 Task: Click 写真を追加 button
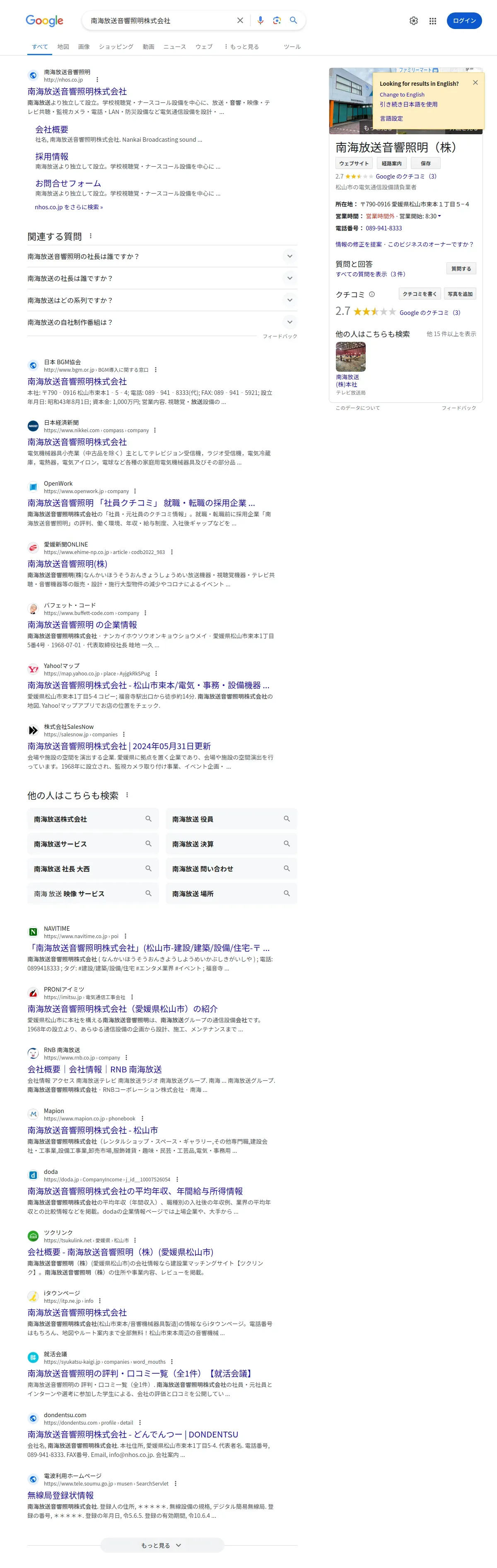(x=460, y=294)
